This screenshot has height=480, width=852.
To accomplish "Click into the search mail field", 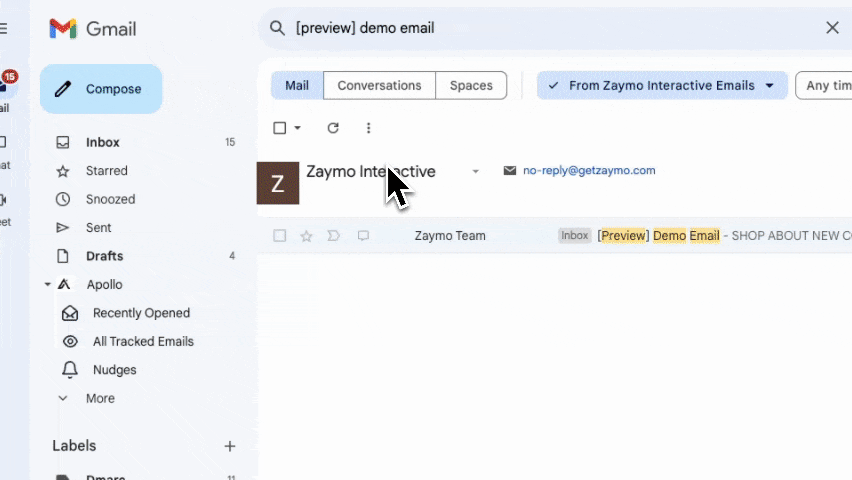I will pyautogui.click(x=550, y=28).
